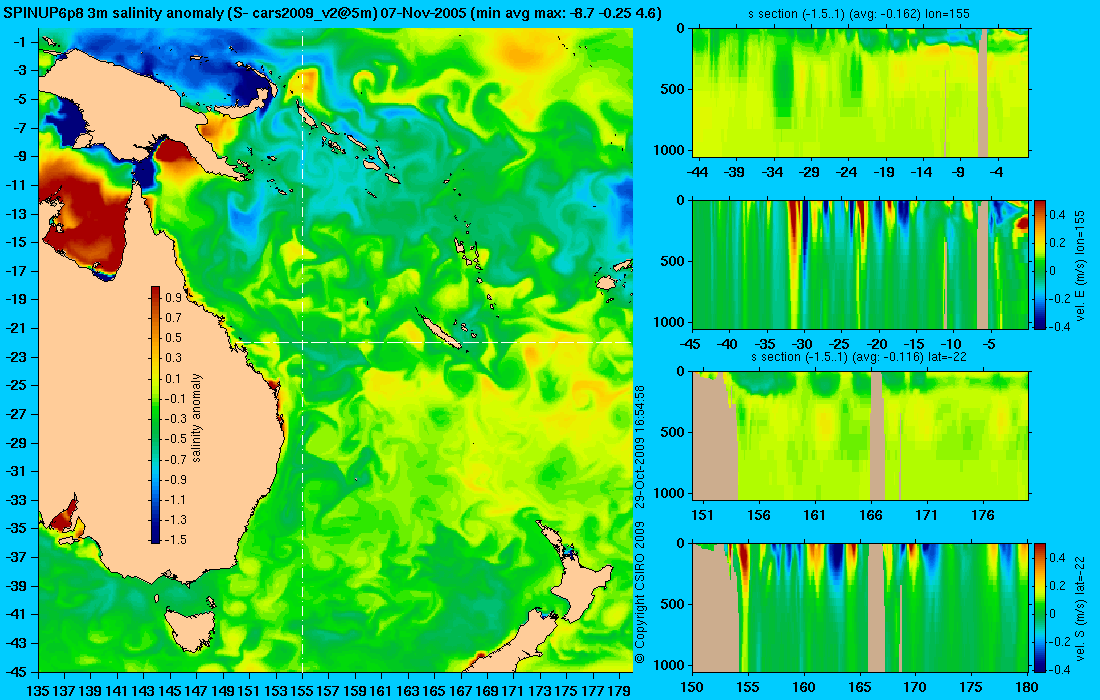The width and height of the screenshot is (1100, 700).
Task: Click tick '-30' under the vel. E section
Action: (x=802, y=344)
